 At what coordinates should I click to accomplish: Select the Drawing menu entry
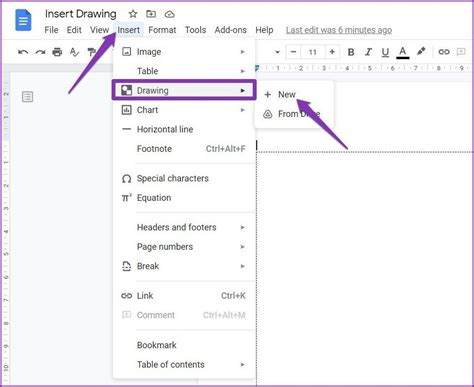coord(184,90)
